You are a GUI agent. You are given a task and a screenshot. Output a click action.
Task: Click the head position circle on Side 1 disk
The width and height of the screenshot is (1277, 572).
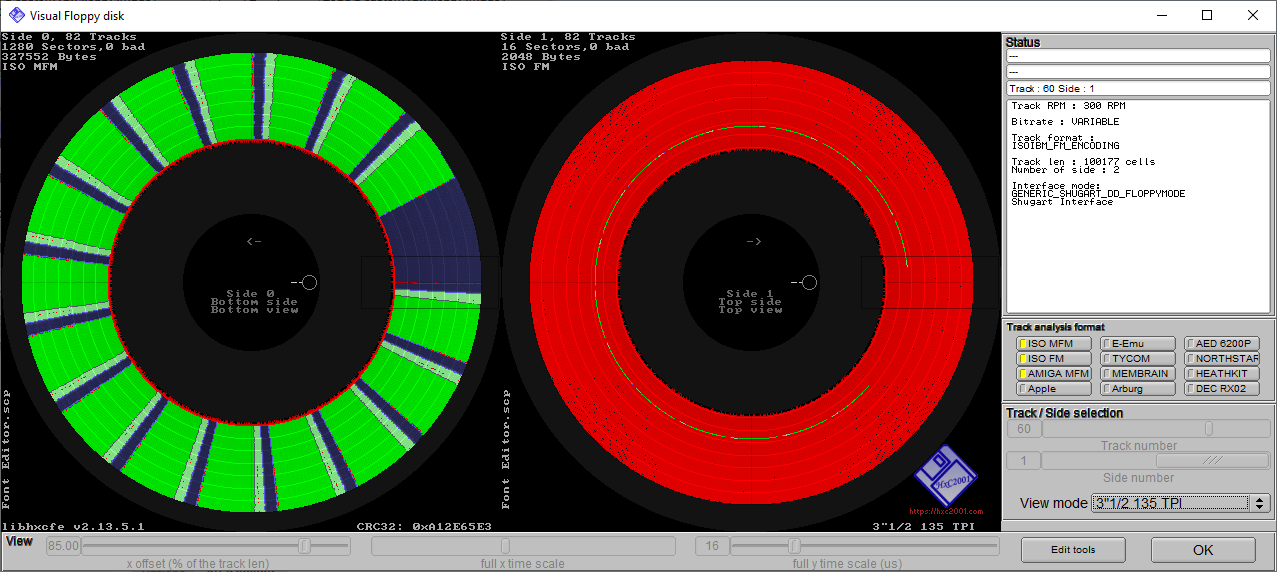coord(808,283)
